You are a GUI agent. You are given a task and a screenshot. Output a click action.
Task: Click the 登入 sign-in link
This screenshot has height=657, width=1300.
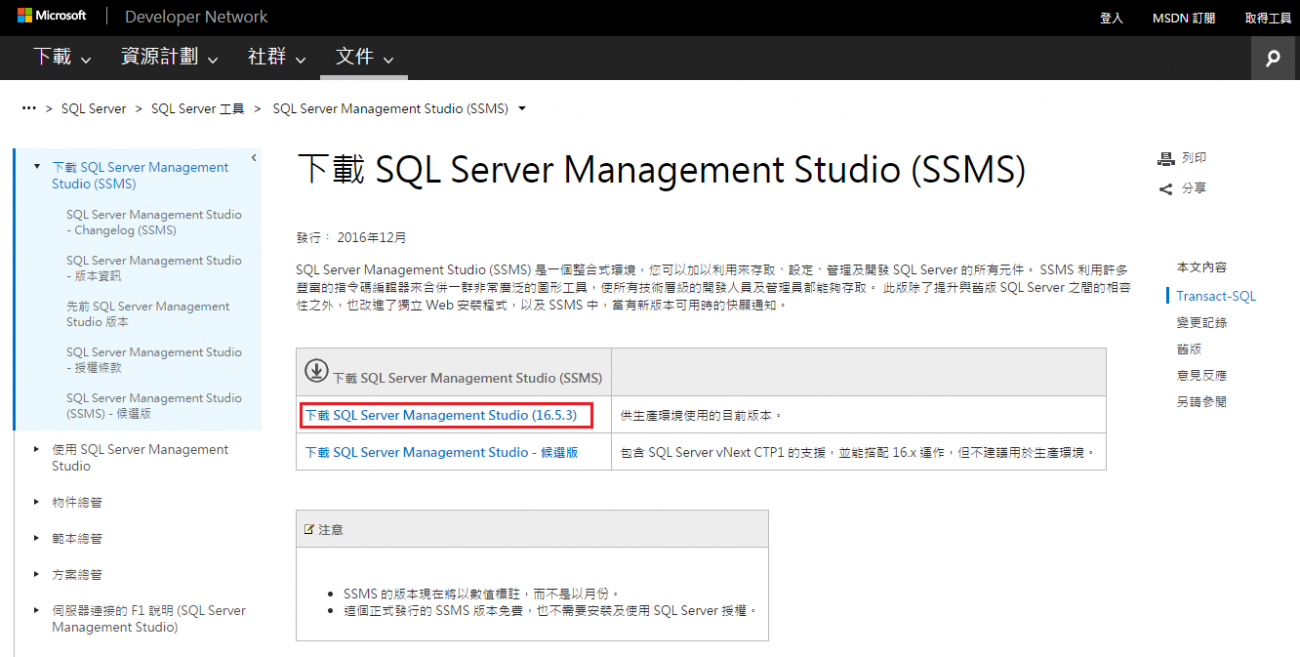point(1111,18)
